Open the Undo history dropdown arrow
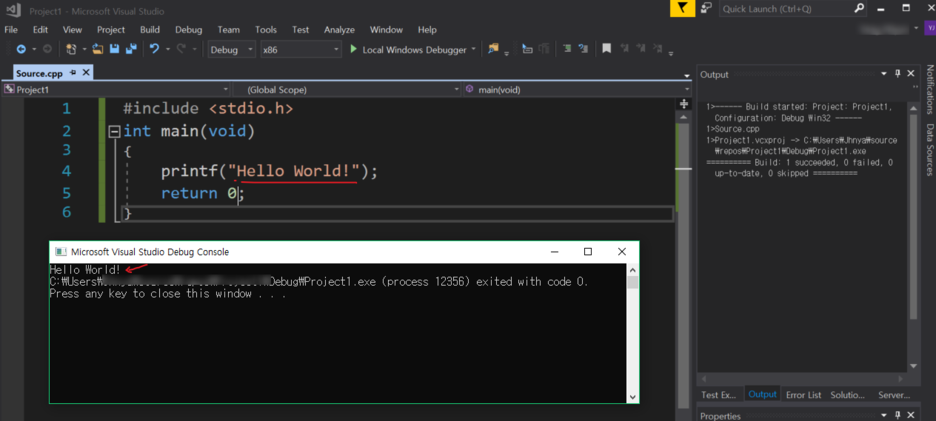 tap(168, 50)
